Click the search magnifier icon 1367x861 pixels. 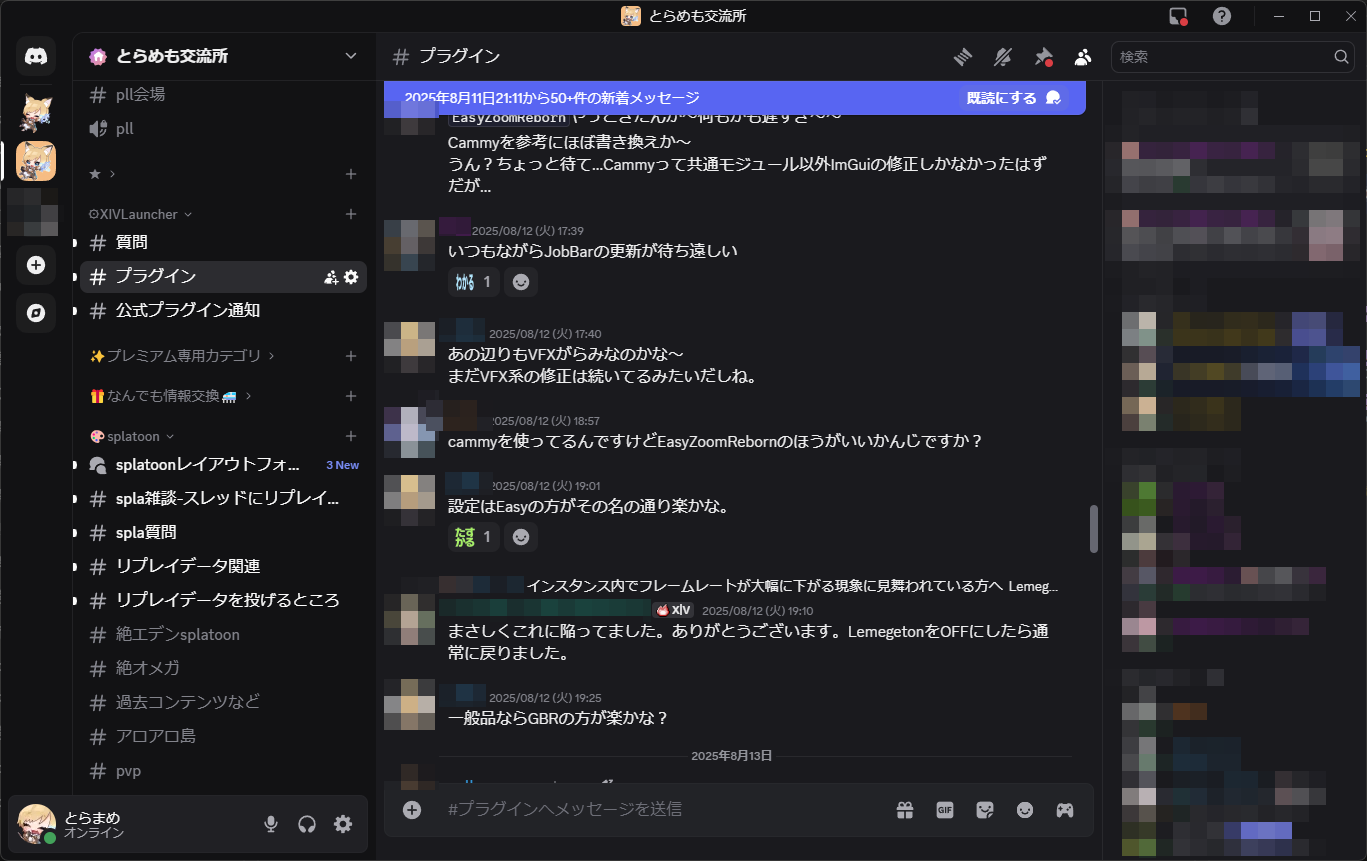(x=1341, y=57)
